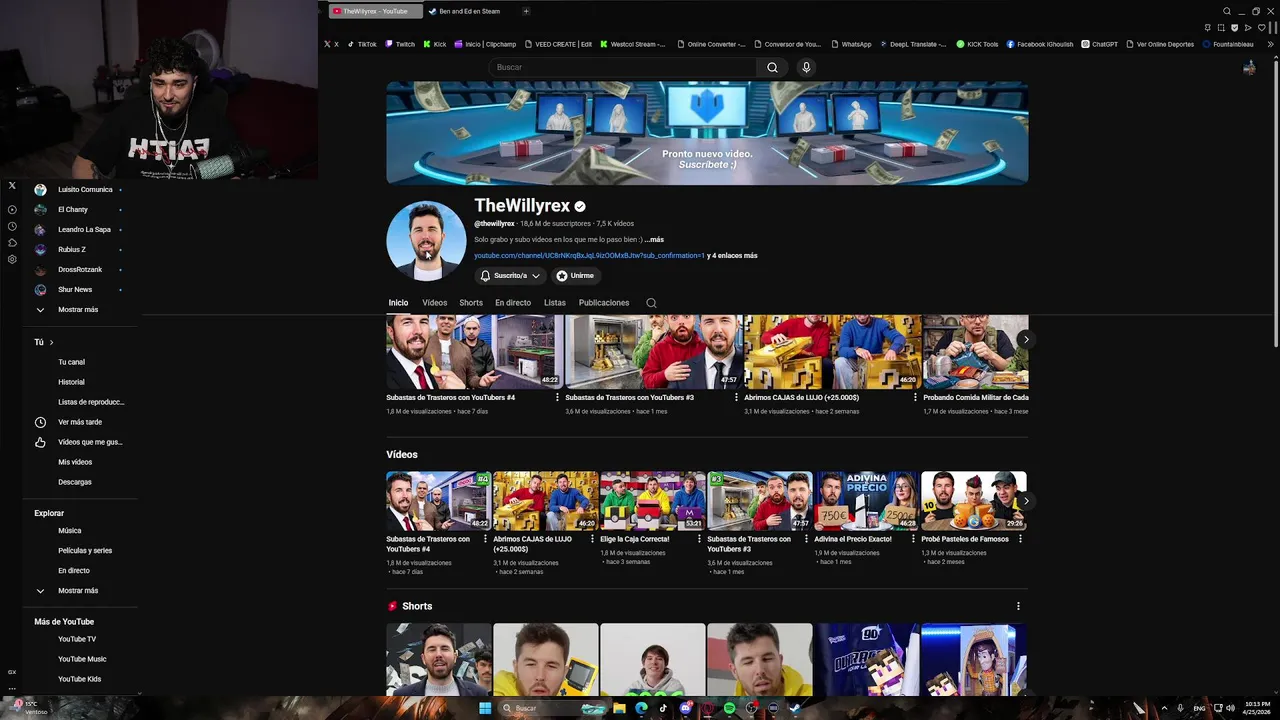1280x720 pixels.
Task: Show hidden system tray icons chevron
Action: (1164, 708)
